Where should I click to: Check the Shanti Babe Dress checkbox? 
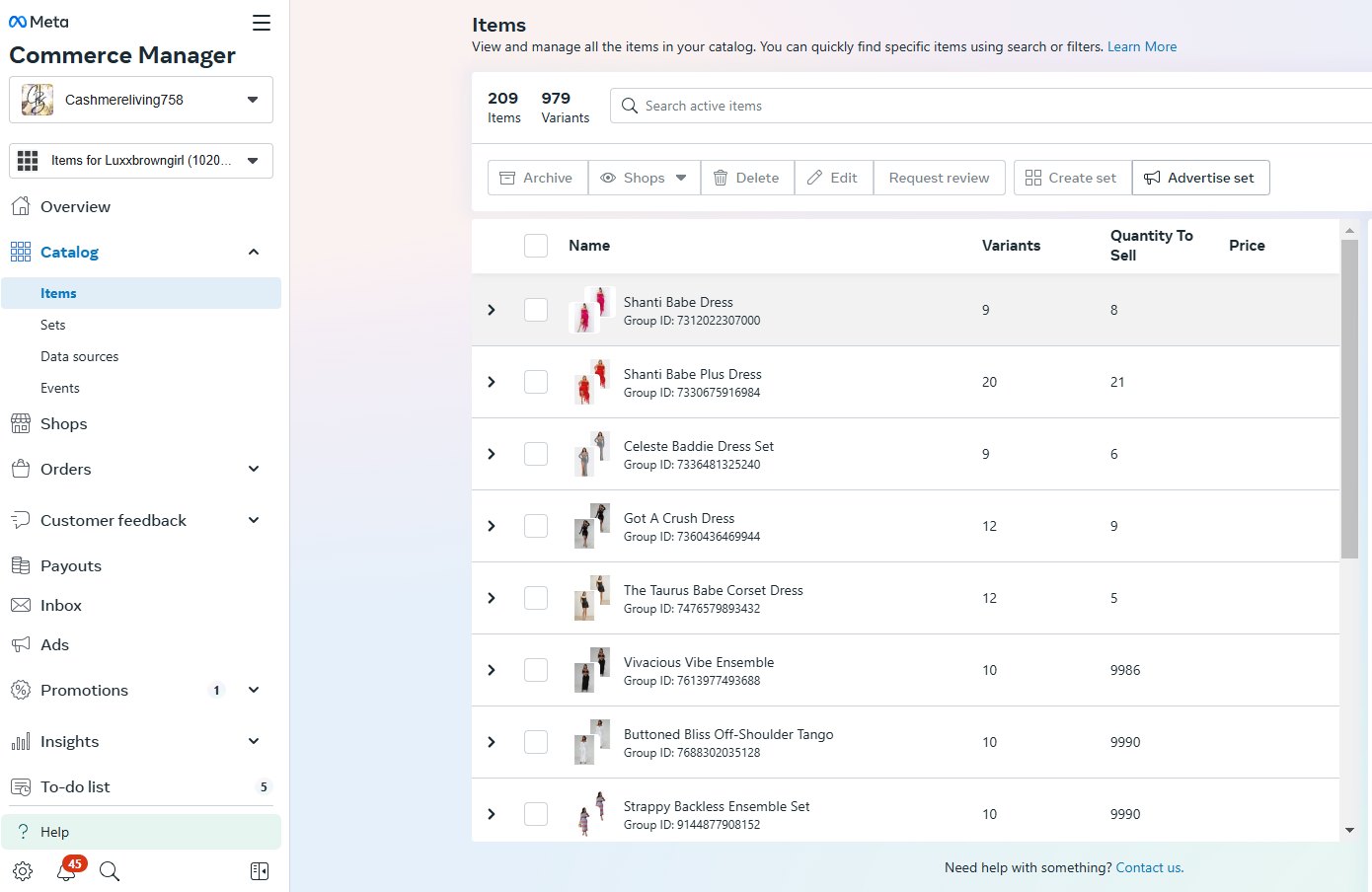pos(536,310)
